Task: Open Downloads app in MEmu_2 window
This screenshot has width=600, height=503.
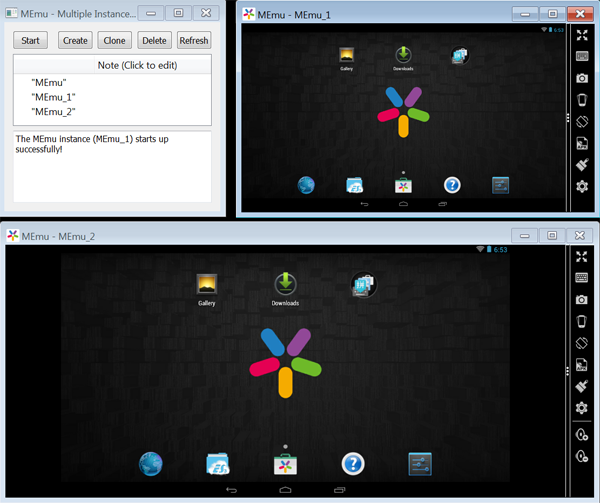Action: [285, 290]
